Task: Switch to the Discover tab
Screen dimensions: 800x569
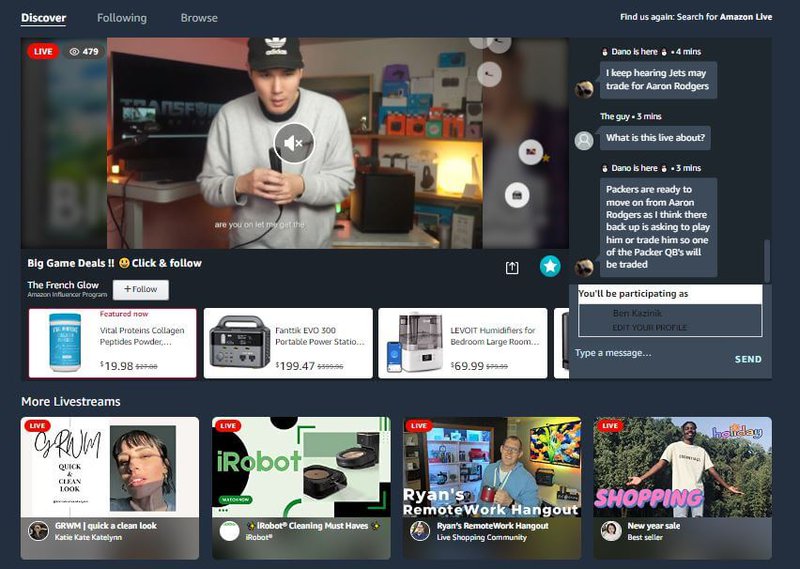Action: point(43,18)
